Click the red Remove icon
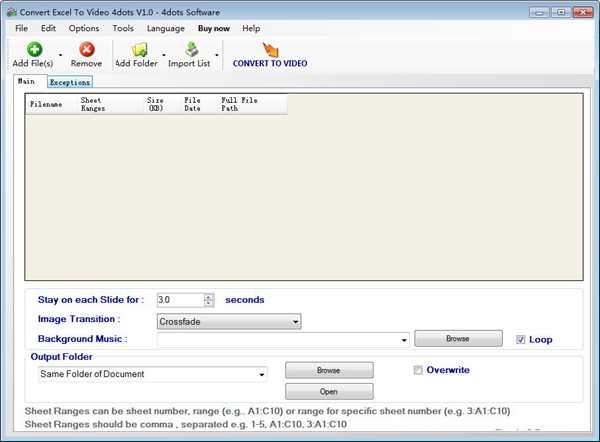Screen dimensions: 600x442 [87, 50]
